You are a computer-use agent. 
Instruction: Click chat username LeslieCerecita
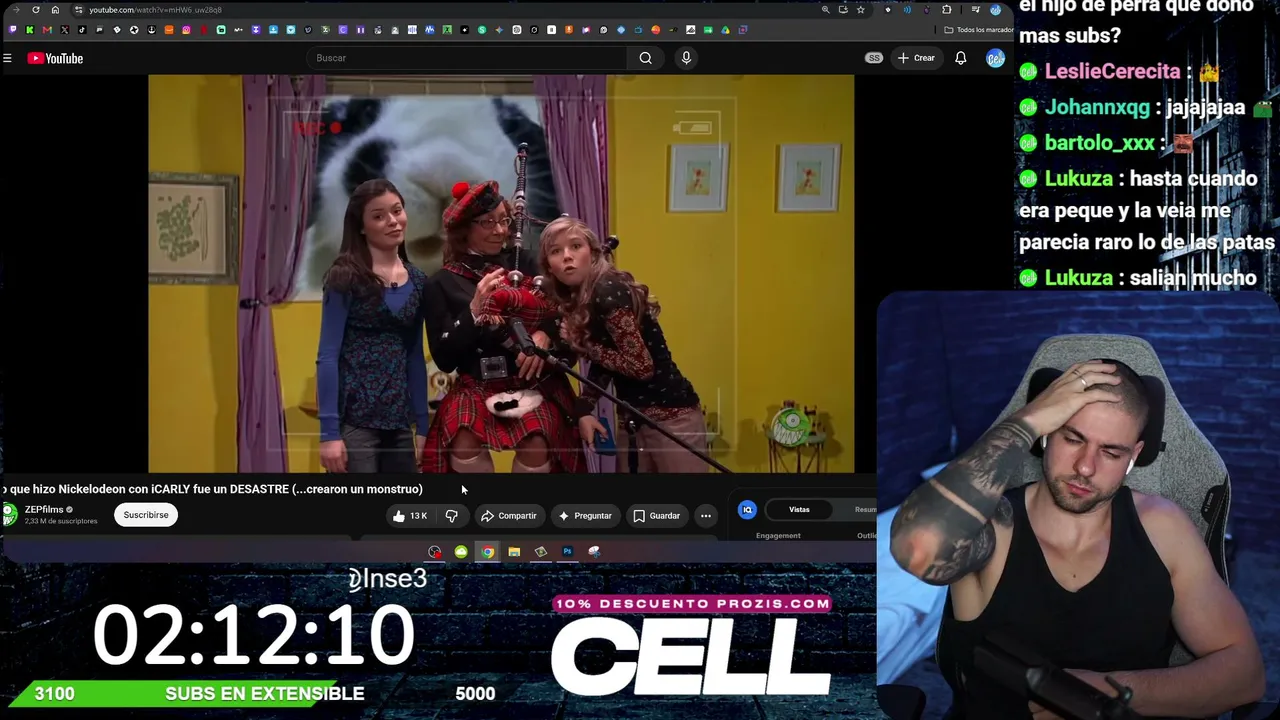tap(1113, 71)
